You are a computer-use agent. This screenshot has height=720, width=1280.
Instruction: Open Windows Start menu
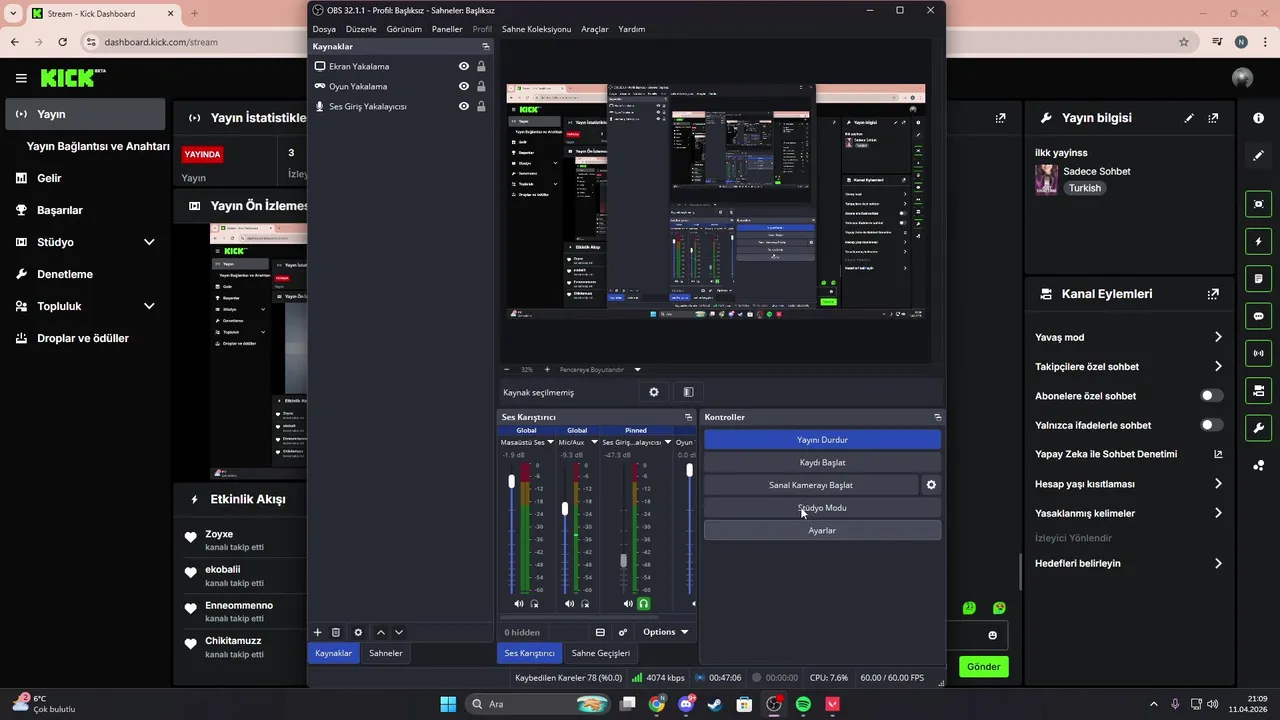(x=448, y=704)
